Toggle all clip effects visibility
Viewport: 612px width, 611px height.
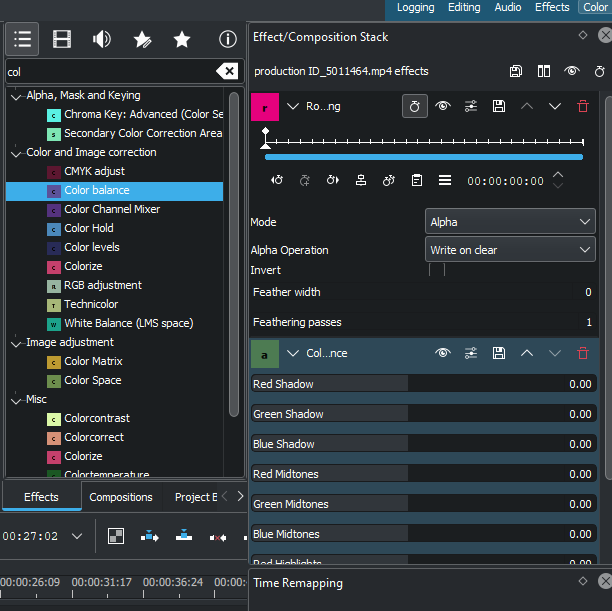coord(572,71)
